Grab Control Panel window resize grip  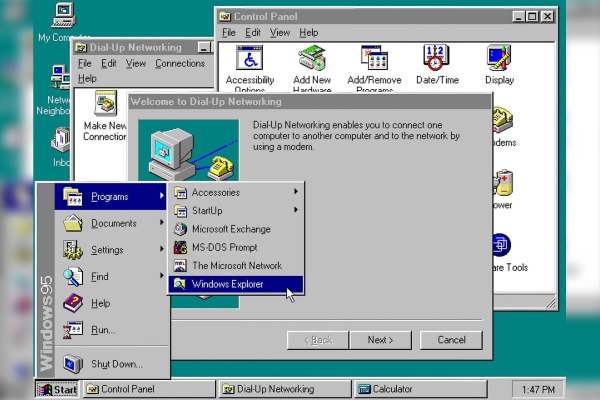[x=550, y=303]
